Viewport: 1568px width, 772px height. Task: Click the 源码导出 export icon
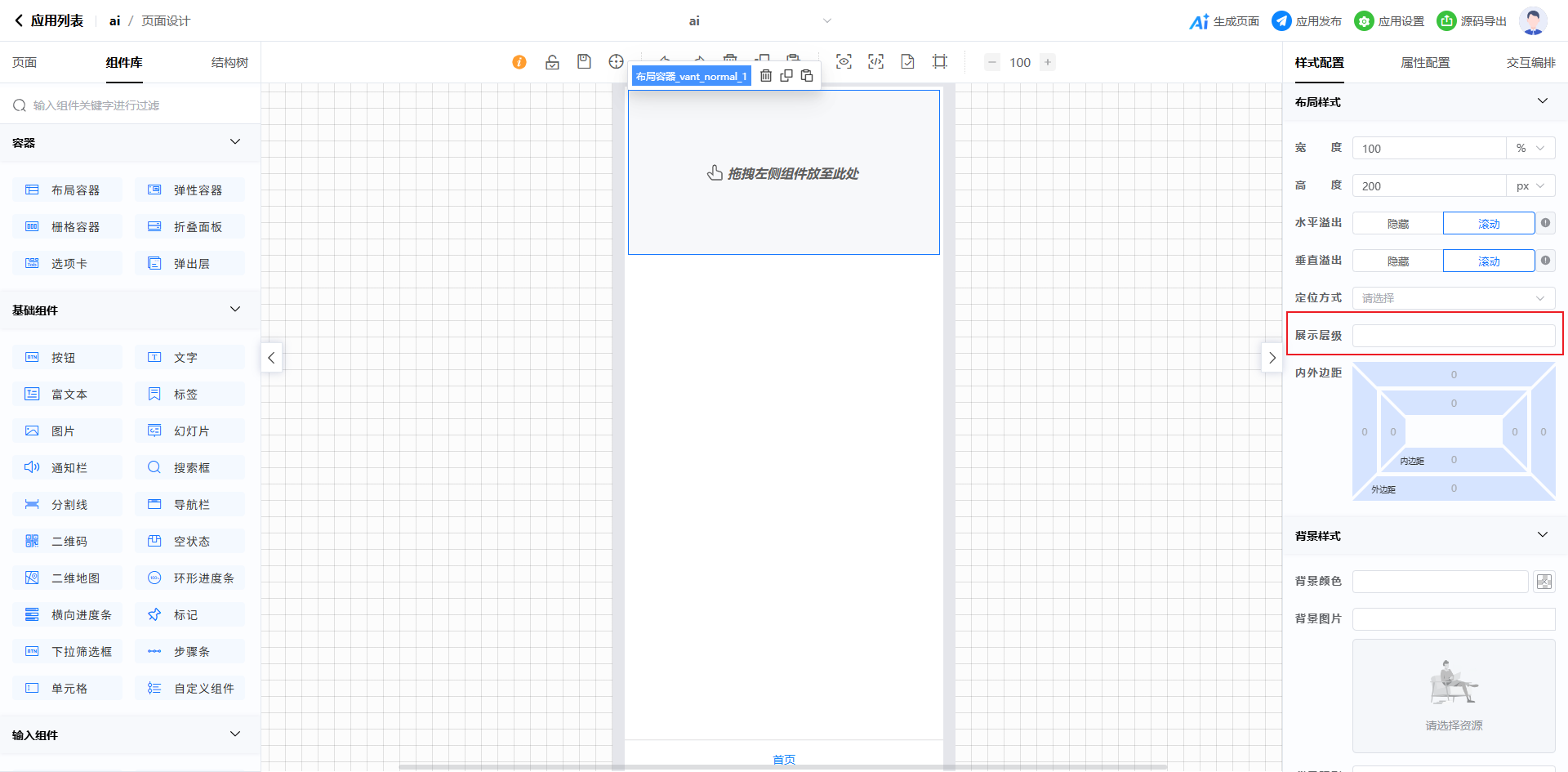1446,21
